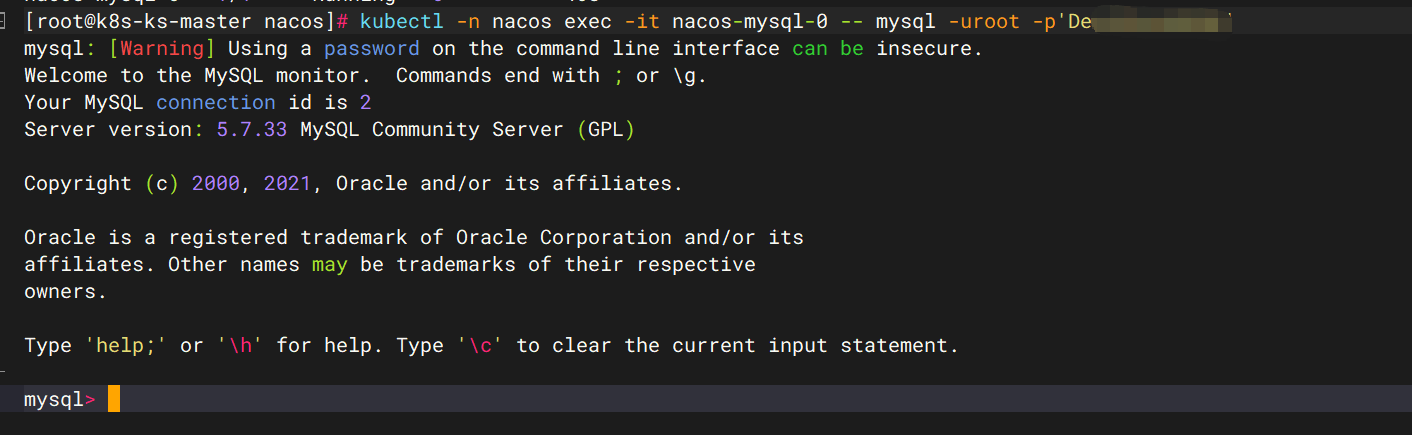Click the red Warning text
Image resolution: width=1412 pixels, height=435 pixels.
pyautogui.click(x=162, y=48)
